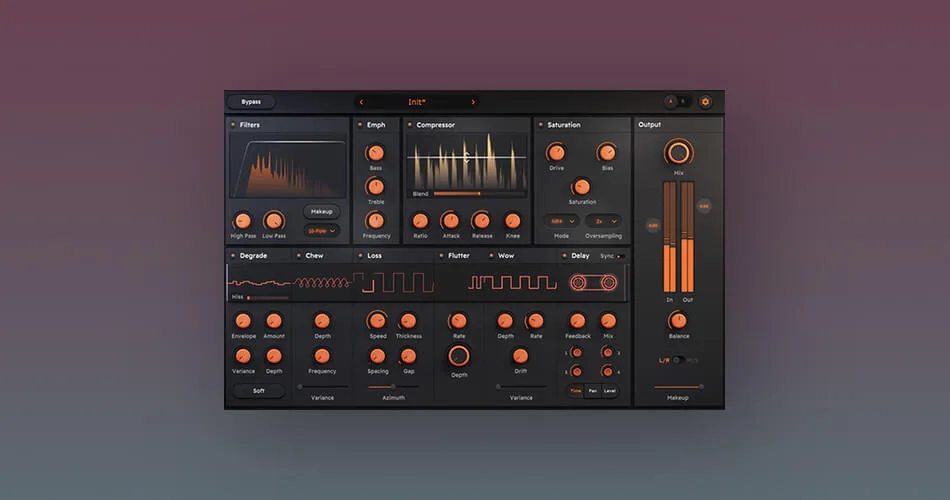Click the Output Makeup slider
Image resolution: width=950 pixels, height=500 pixels.
[x=678, y=387]
